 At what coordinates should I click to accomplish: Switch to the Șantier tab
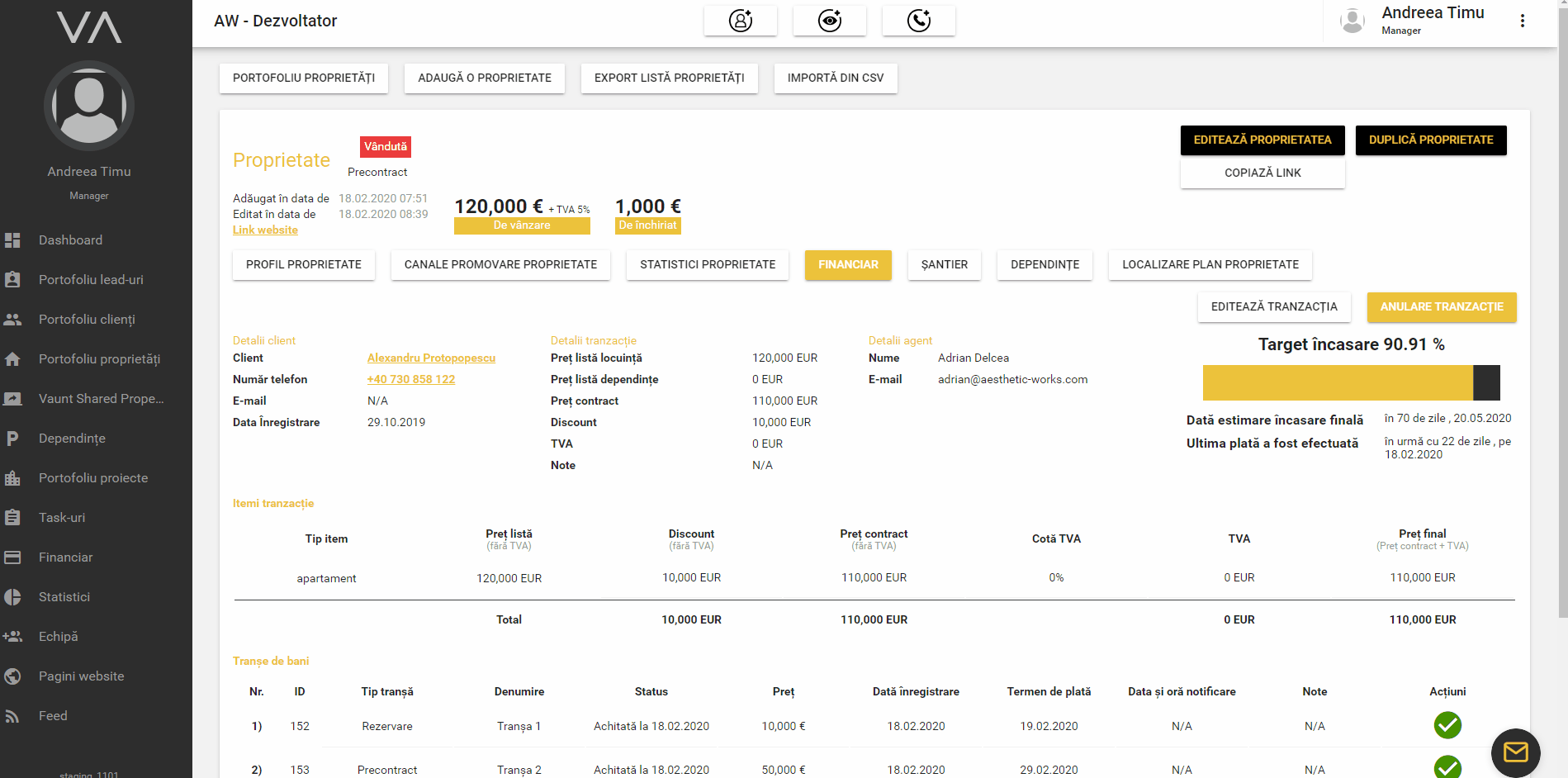[x=944, y=265]
